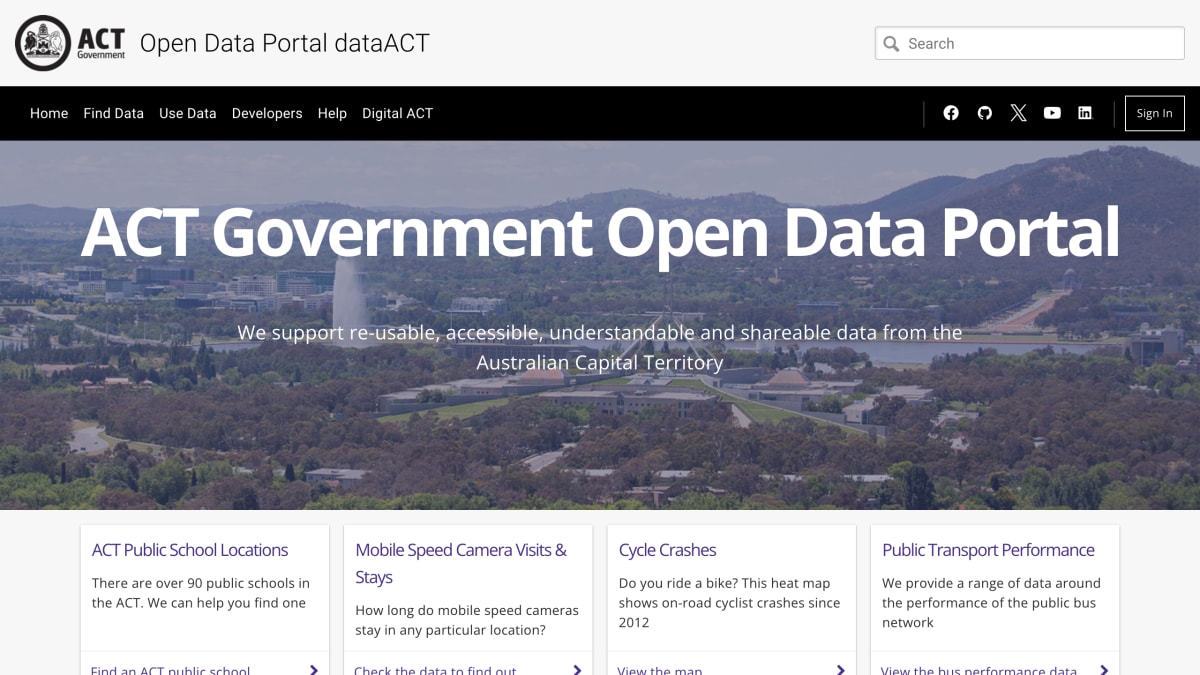Open the Public Transport Performance heading
Viewport: 1200px width, 675px height.
[988, 550]
